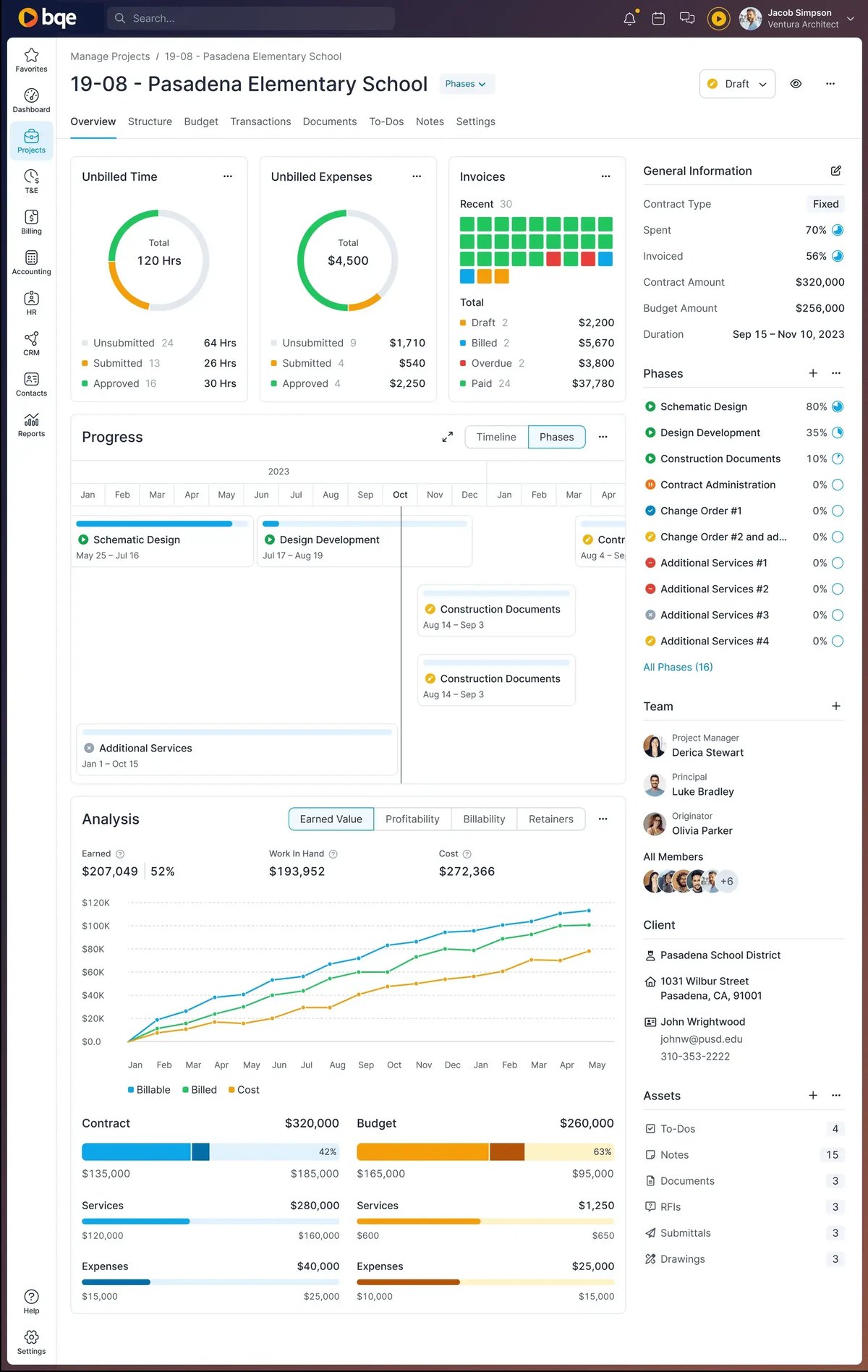The image size is (868, 1372).
Task: Click Manage Projects breadcrumb link
Action: coord(110,56)
